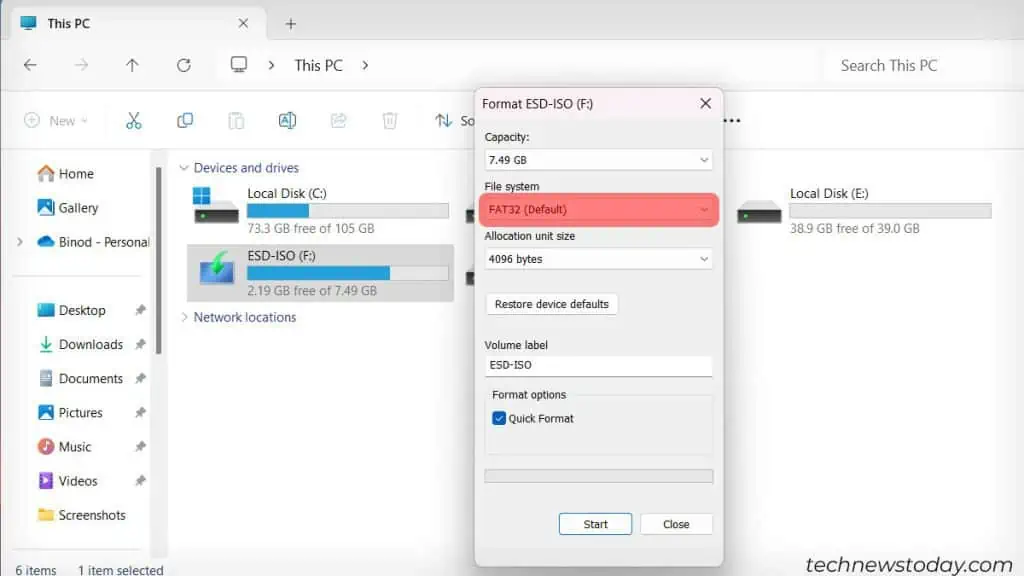Click the Rename icon in toolbar
1024x576 pixels.
click(x=287, y=120)
